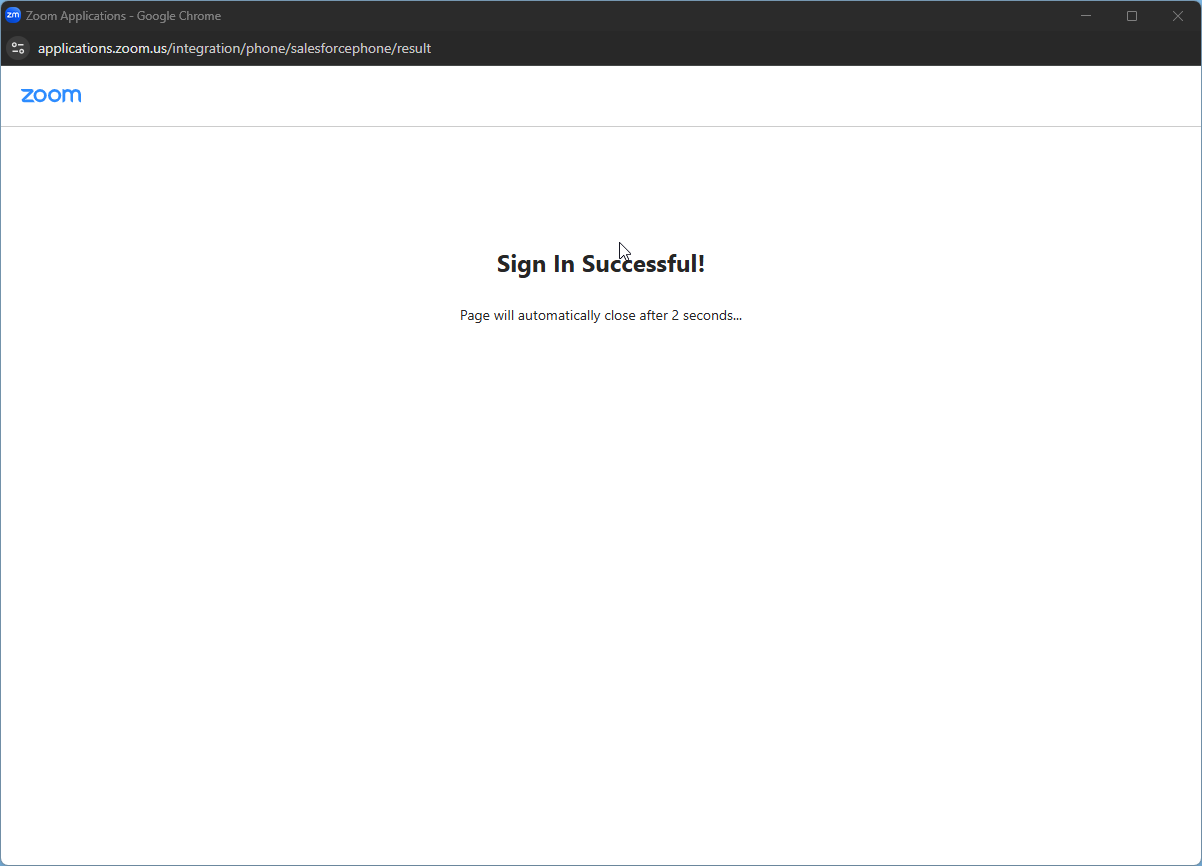1202x866 pixels.
Task: Click the word "Successful!" in the heading
Action: 643,264
